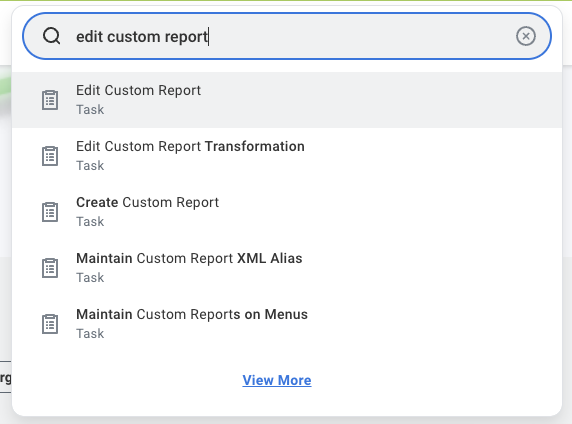Follow the View More link

[277, 380]
